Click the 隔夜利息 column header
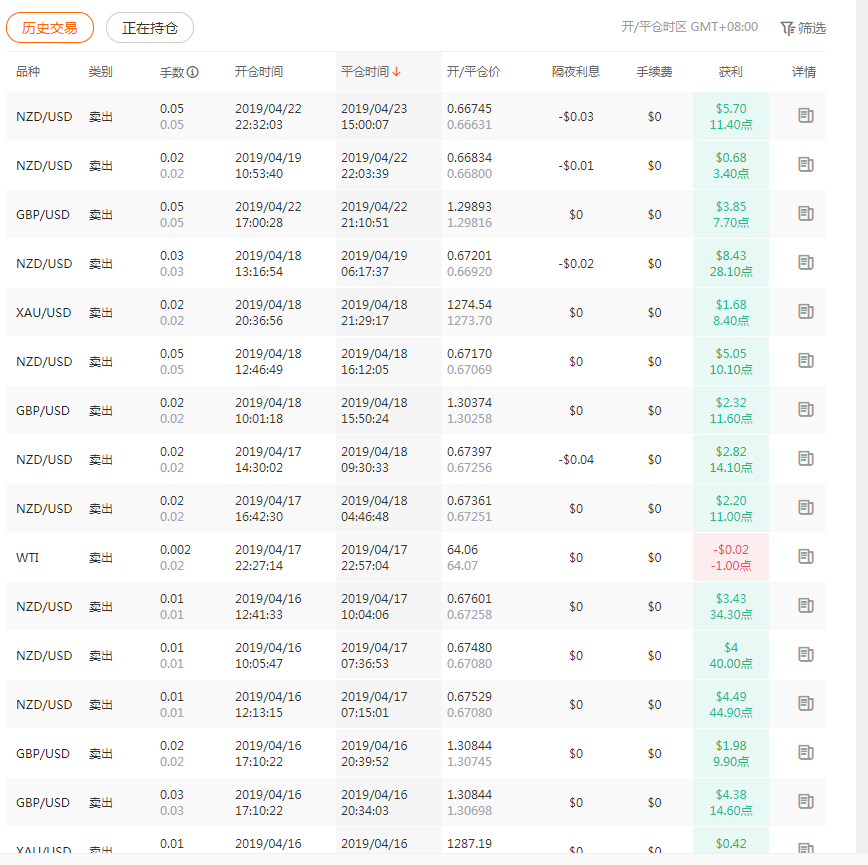868x865 pixels. [576, 71]
